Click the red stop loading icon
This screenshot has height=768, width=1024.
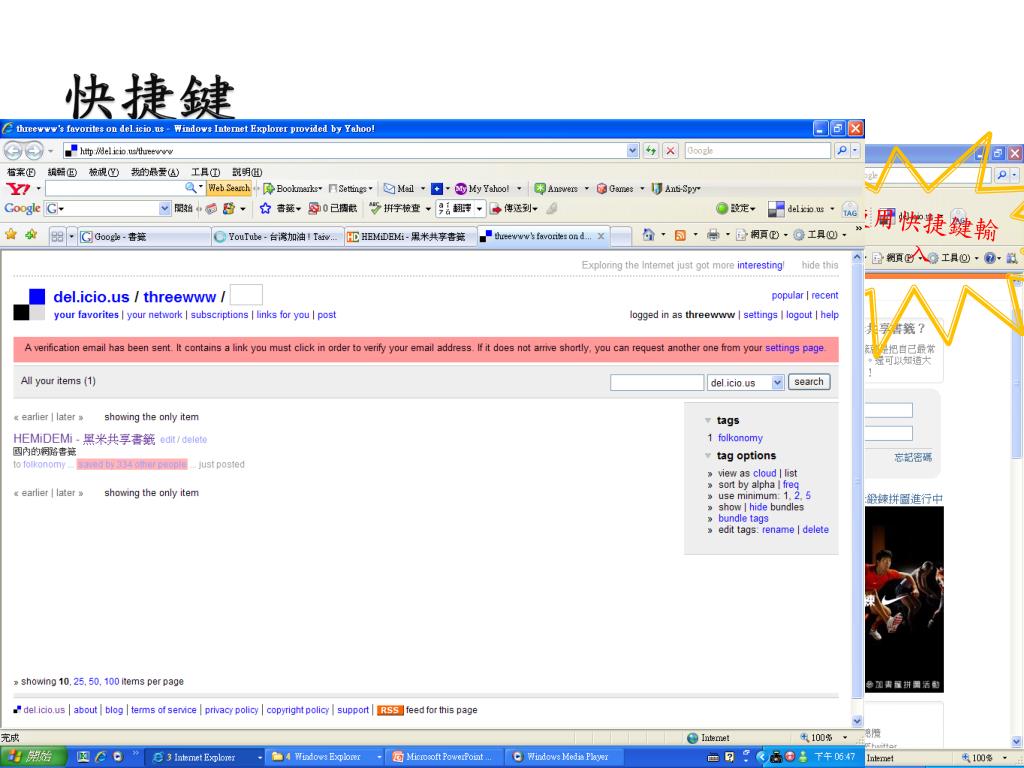coord(670,151)
